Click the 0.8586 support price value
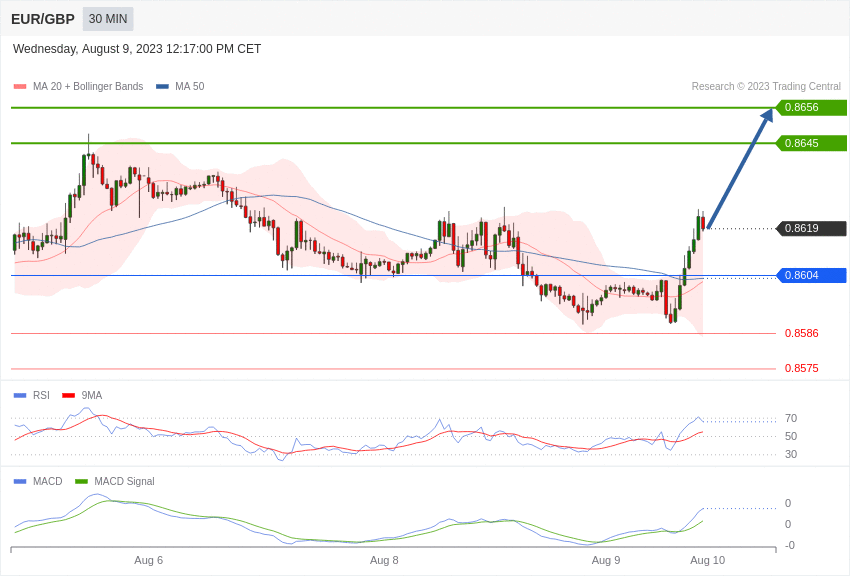The height and width of the screenshot is (576, 850). pyautogui.click(x=802, y=333)
